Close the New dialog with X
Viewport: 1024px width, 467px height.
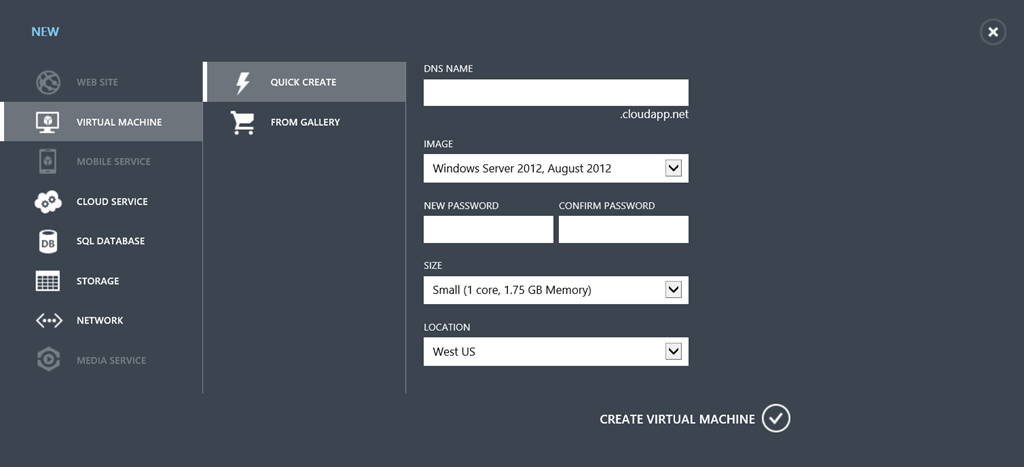993,32
